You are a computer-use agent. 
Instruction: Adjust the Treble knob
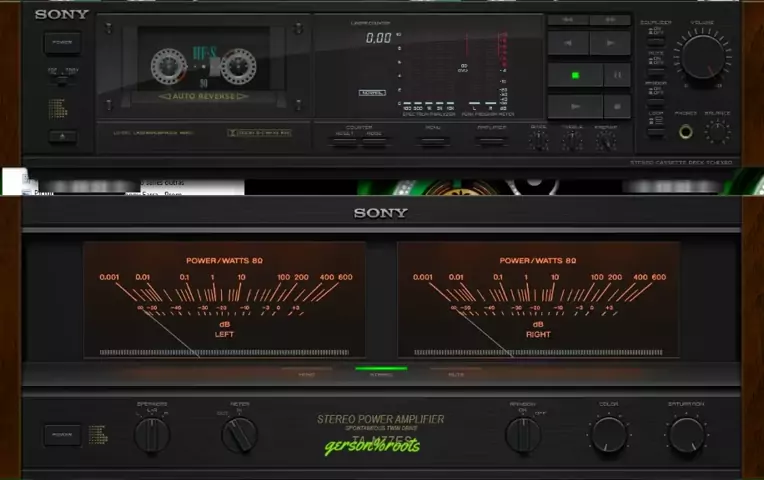[572, 141]
